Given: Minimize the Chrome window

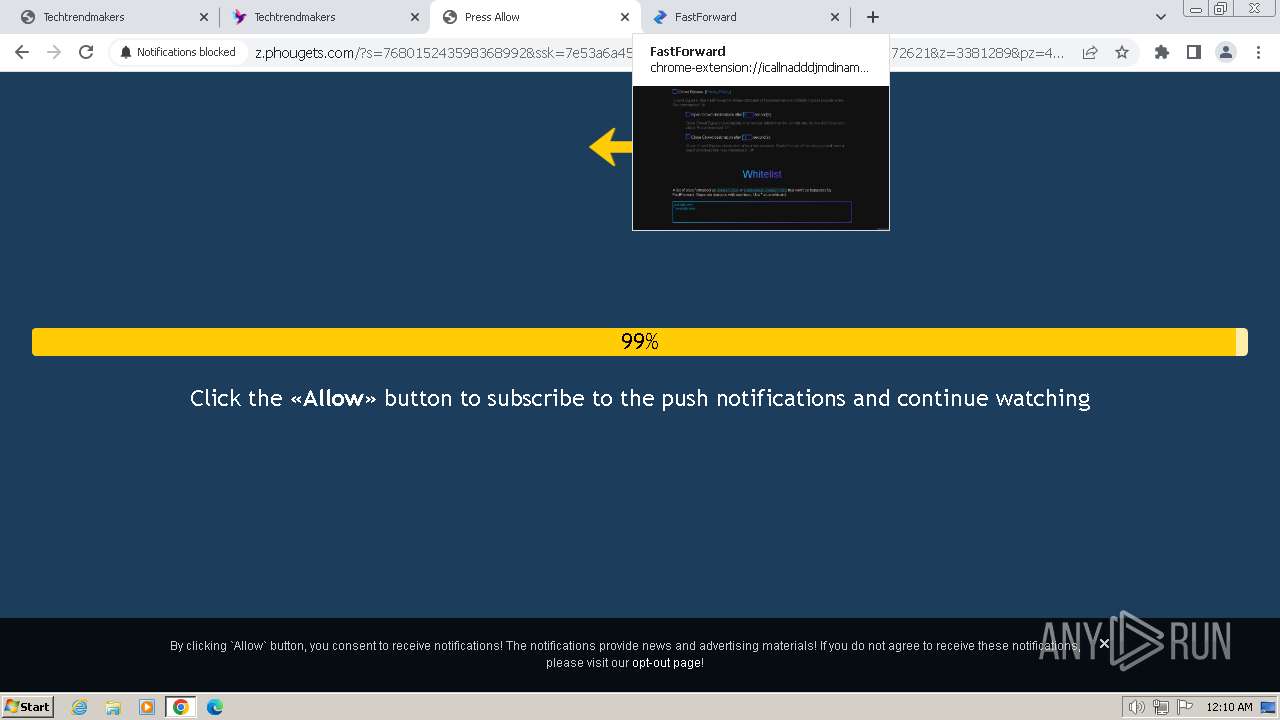Looking at the screenshot, I should point(1196,9).
